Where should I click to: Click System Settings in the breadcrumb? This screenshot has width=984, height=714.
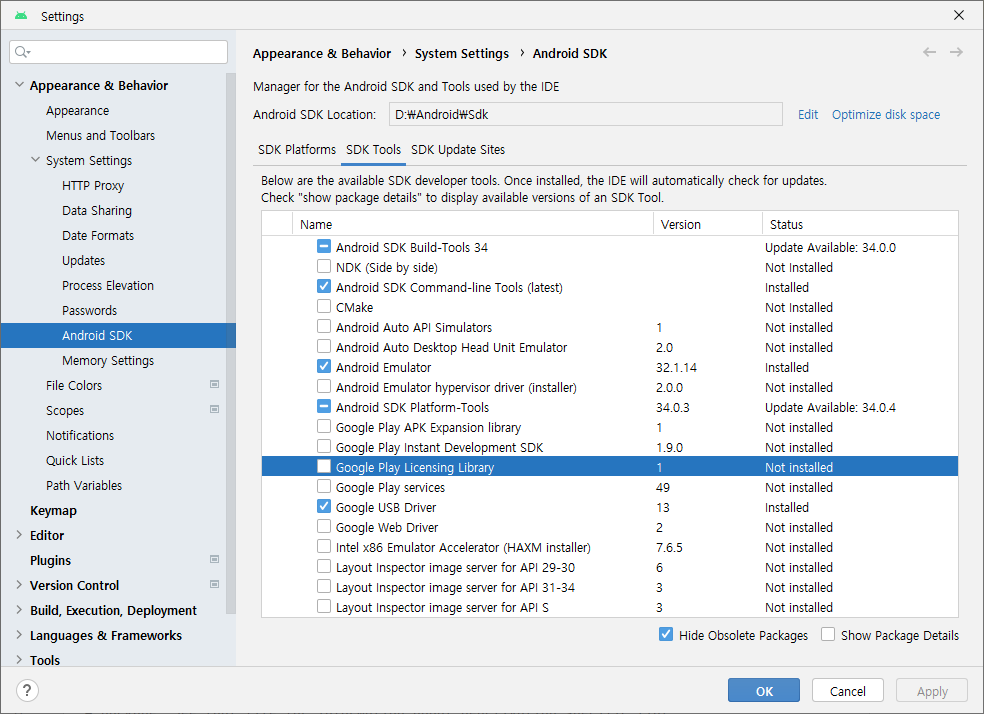(462, 53)
